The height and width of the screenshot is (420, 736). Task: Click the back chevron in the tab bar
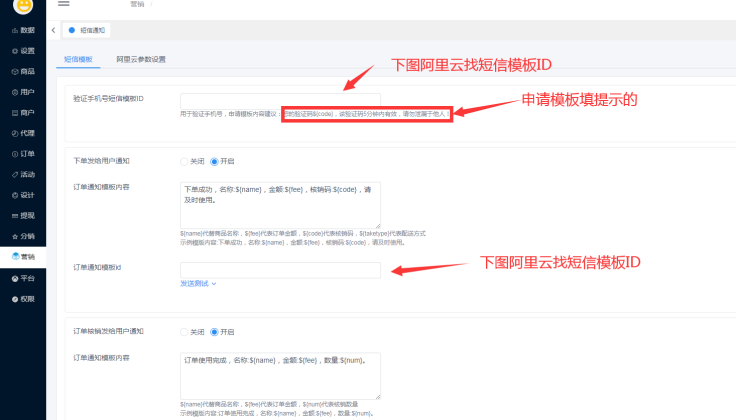[54, 30]
